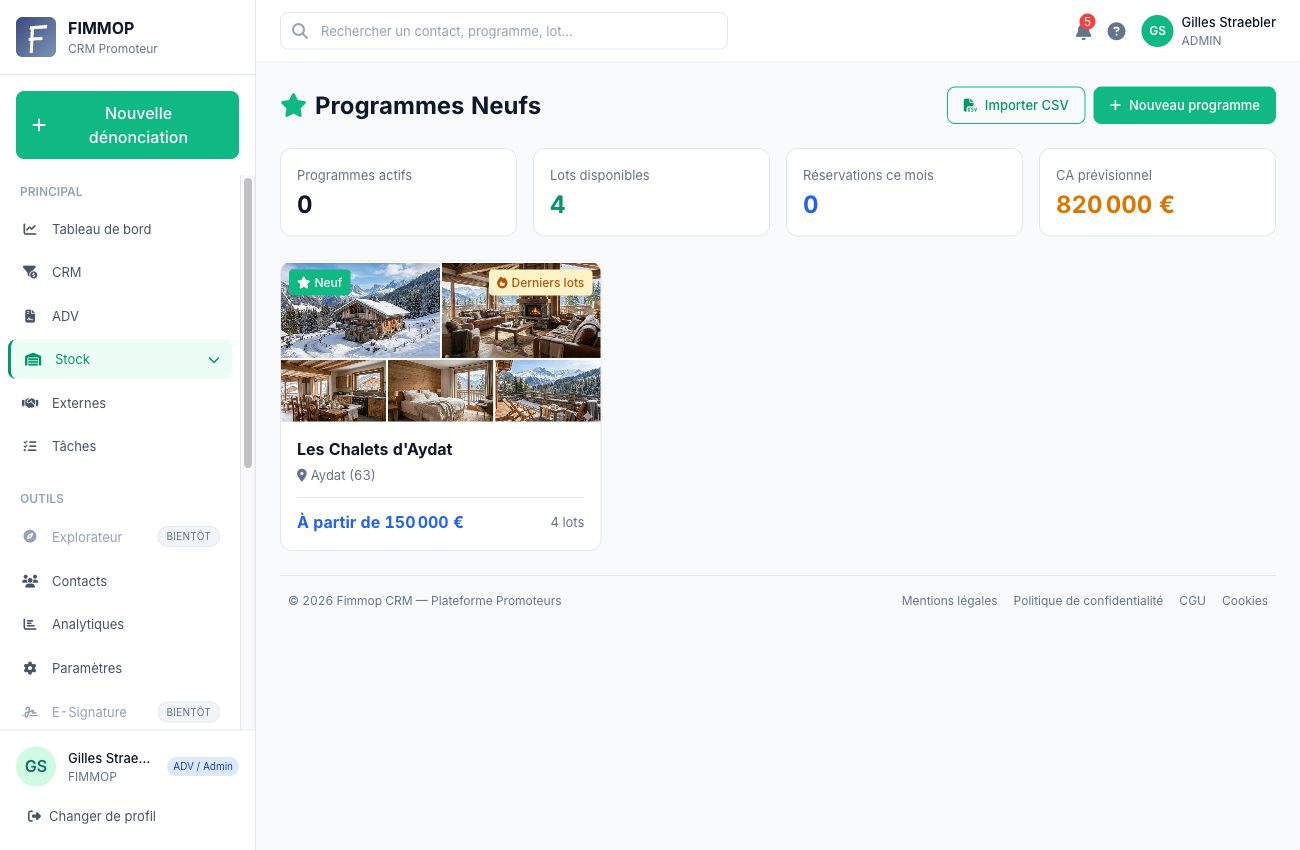Click Gilles Straebler name in top bar
Screen dimensions: 1300x850
coord(1228,22)
